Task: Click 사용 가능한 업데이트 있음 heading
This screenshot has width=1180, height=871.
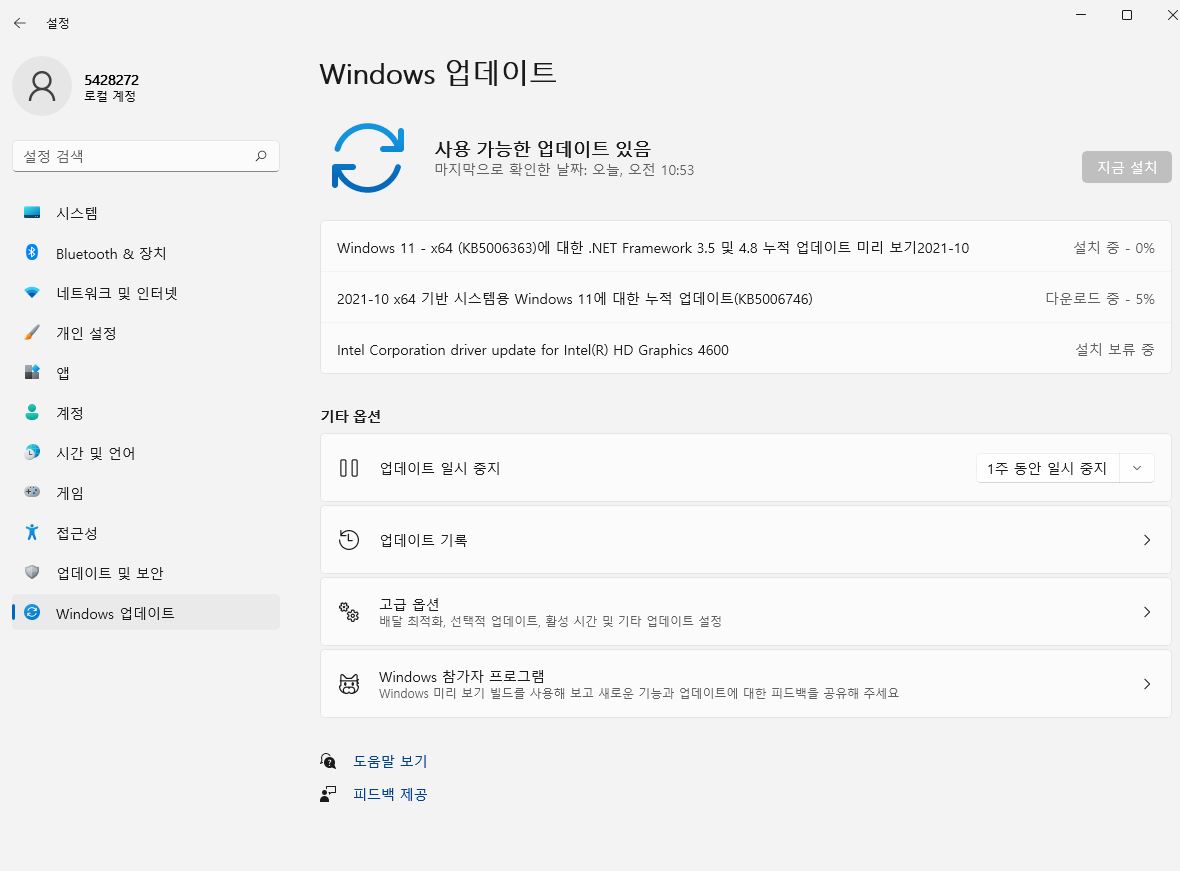Action: [543, 148]
